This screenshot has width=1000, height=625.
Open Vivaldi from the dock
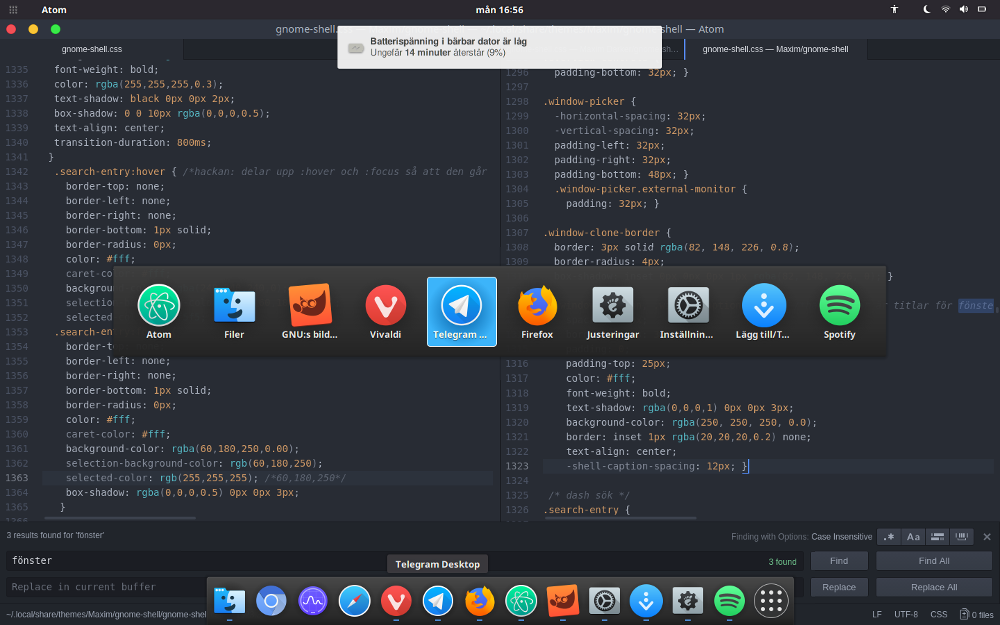pyautogui.click(x=396, y=601)
